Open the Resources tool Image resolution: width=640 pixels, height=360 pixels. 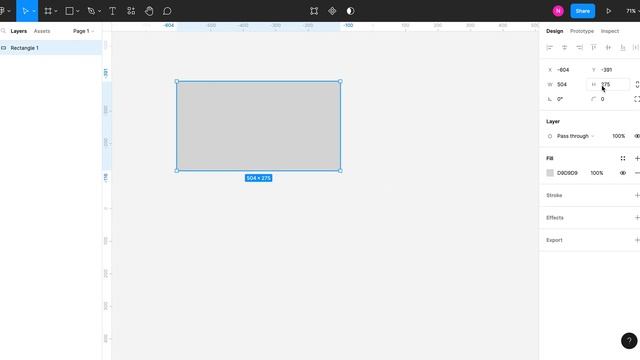click(131, 11)
